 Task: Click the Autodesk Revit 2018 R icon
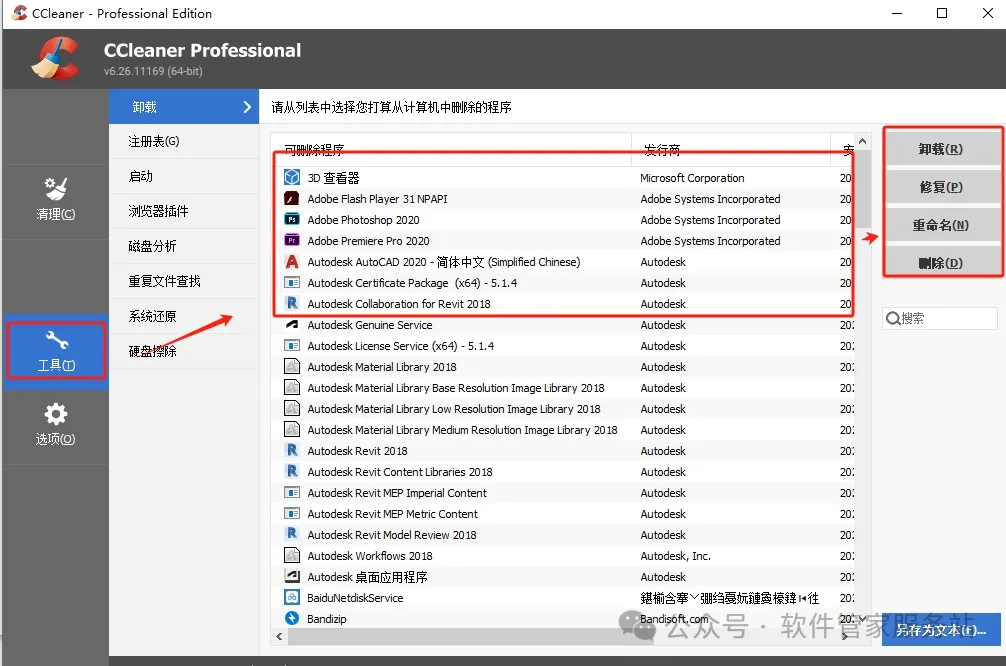click(x=292, y=450)
